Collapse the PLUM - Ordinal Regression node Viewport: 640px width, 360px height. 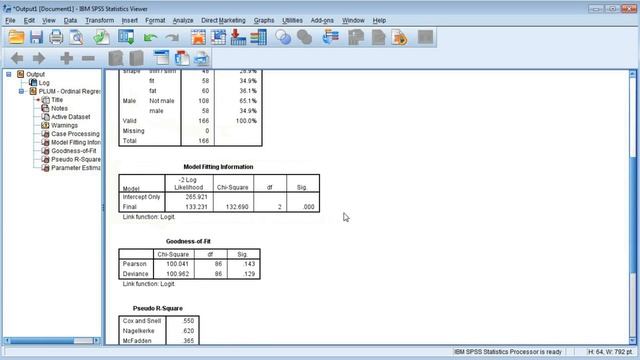click(22, 91)
